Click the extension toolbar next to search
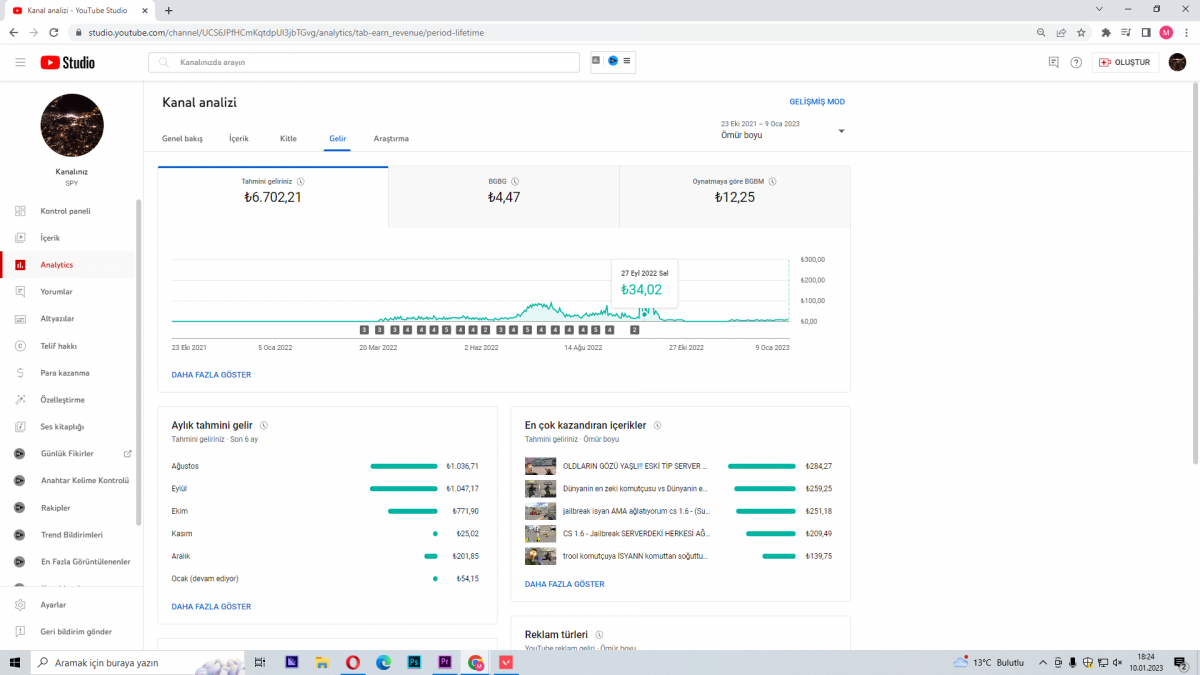The image size is (1200, 675). click(613, 62)
